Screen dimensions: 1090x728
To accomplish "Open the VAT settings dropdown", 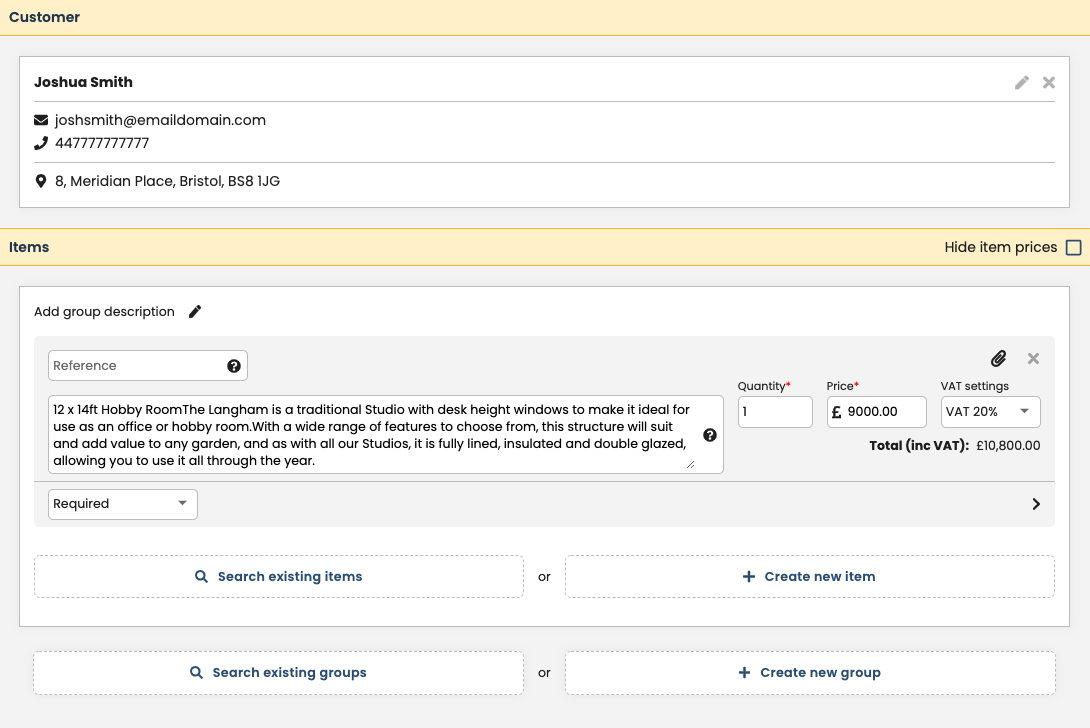I will click(990, 412).
